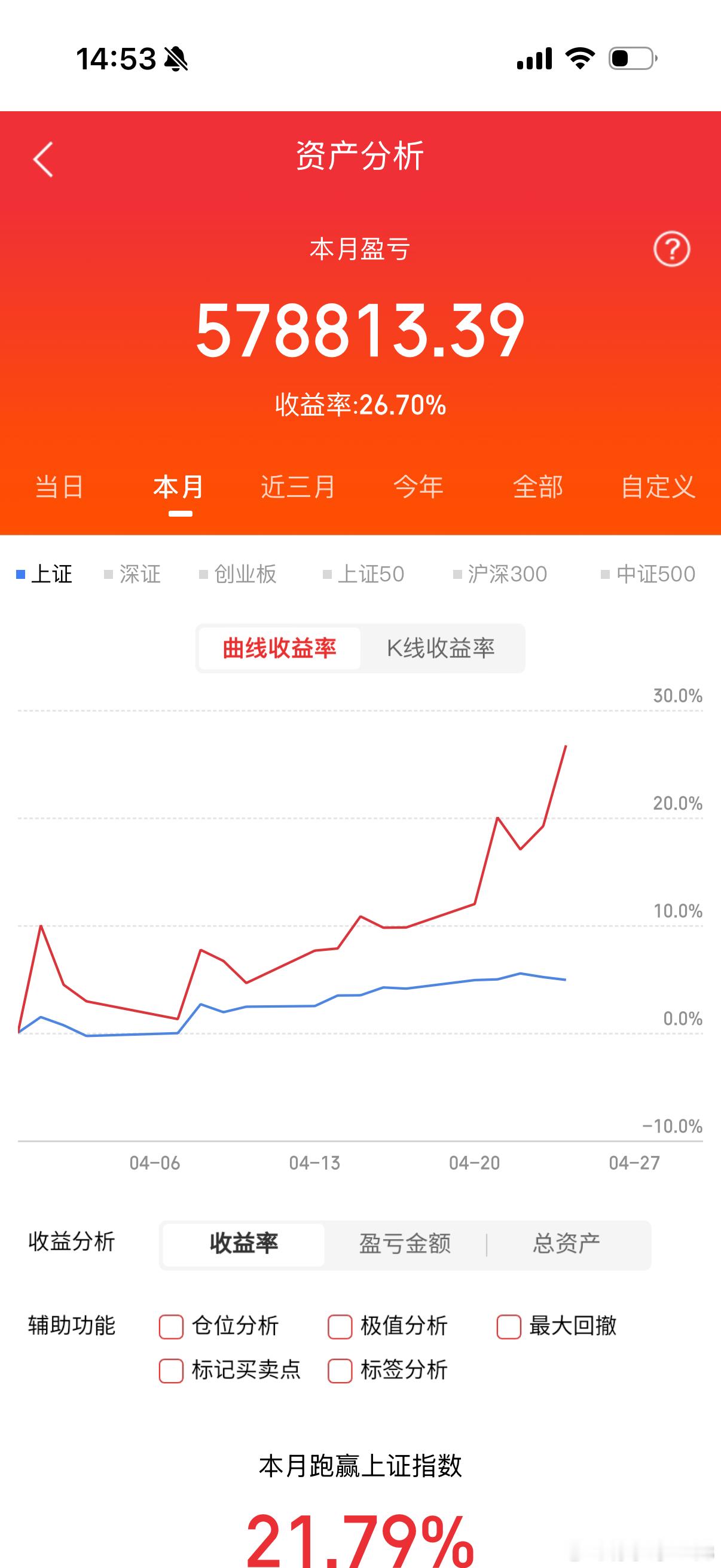Switch to the 当日 period tab
Viewport: 721px width, 1568px height.
58,487
